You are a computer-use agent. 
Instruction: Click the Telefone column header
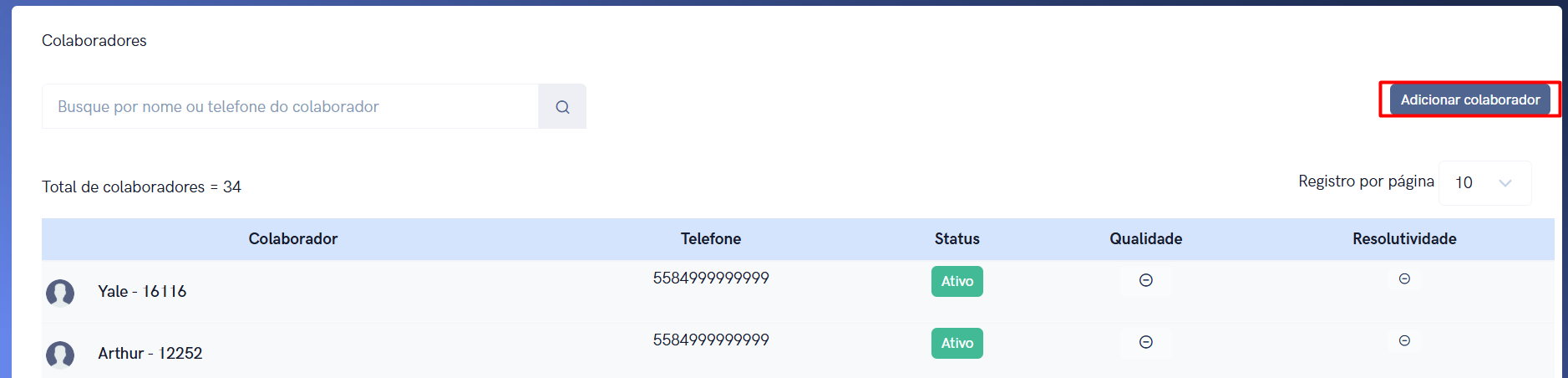coord(711,238)
